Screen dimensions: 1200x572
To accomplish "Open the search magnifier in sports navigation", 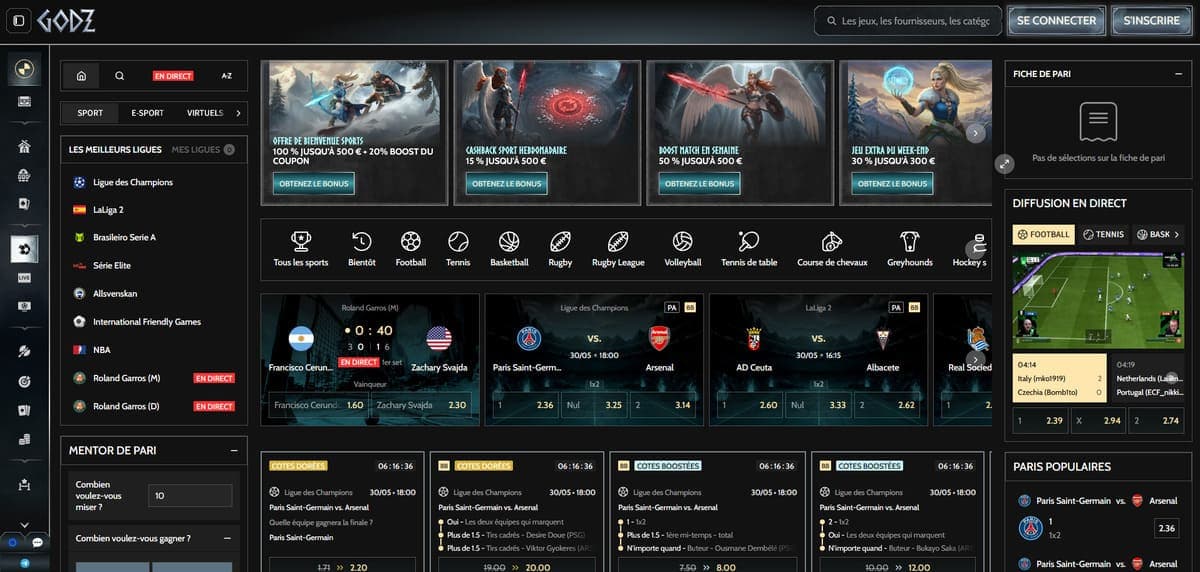I will (120, 76).
